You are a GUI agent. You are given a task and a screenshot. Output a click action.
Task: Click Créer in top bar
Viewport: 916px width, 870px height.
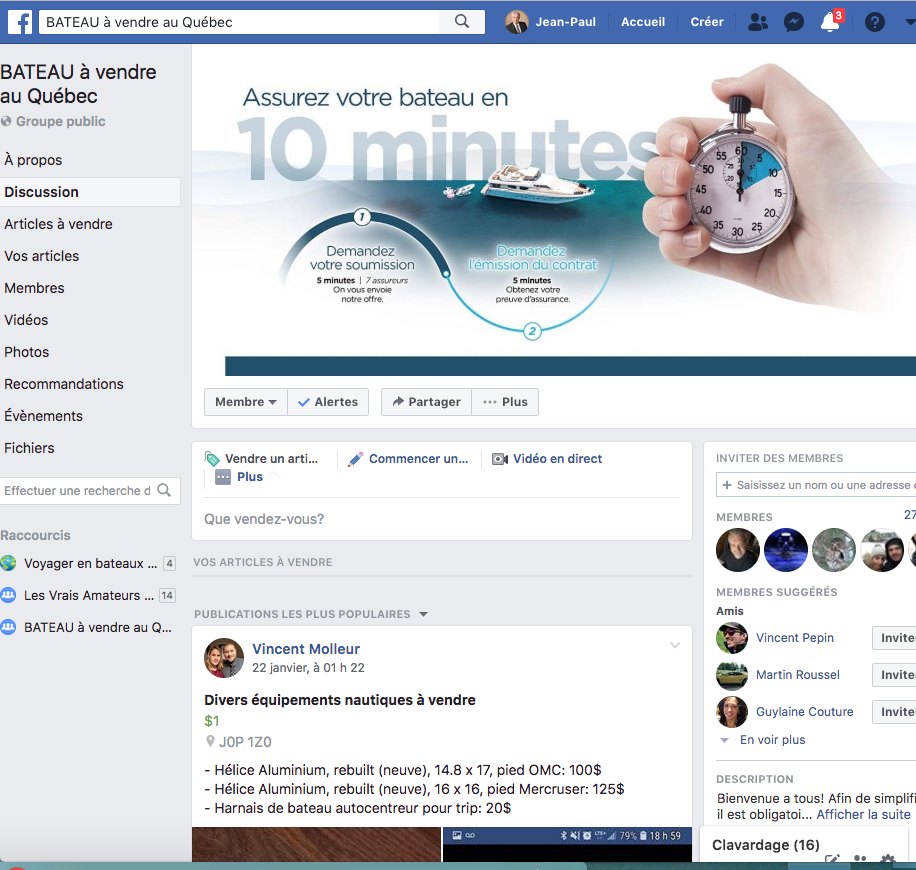pyautogui.click(x=707, y=22)
